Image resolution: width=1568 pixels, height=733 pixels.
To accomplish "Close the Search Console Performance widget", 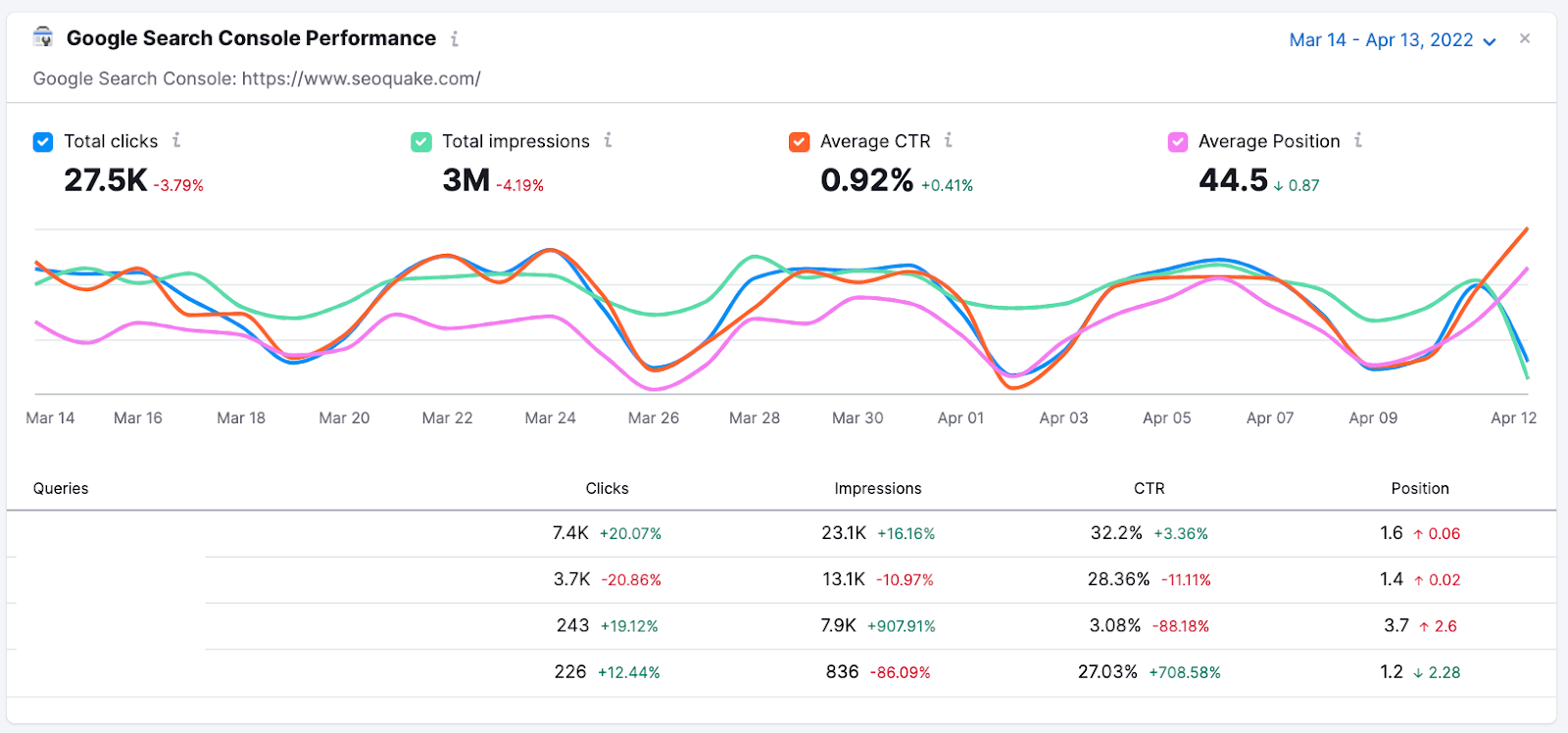I will coord(1525,38).
